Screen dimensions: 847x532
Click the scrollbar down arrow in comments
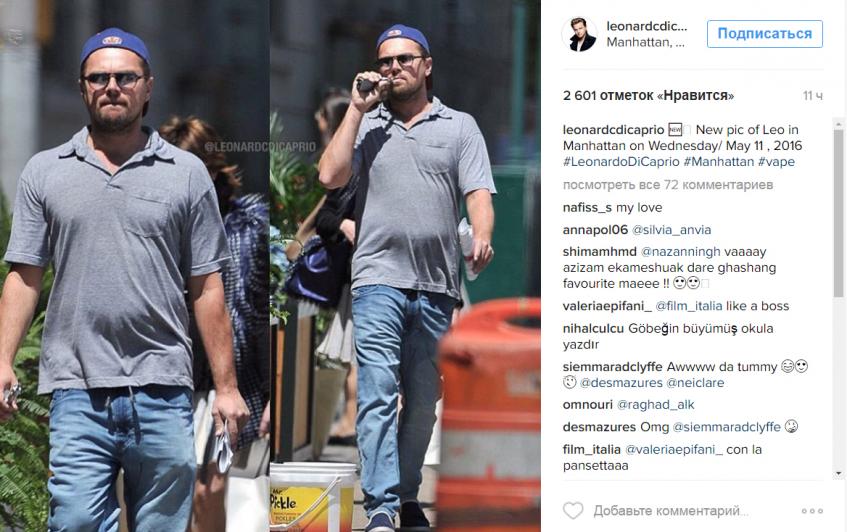838,473
